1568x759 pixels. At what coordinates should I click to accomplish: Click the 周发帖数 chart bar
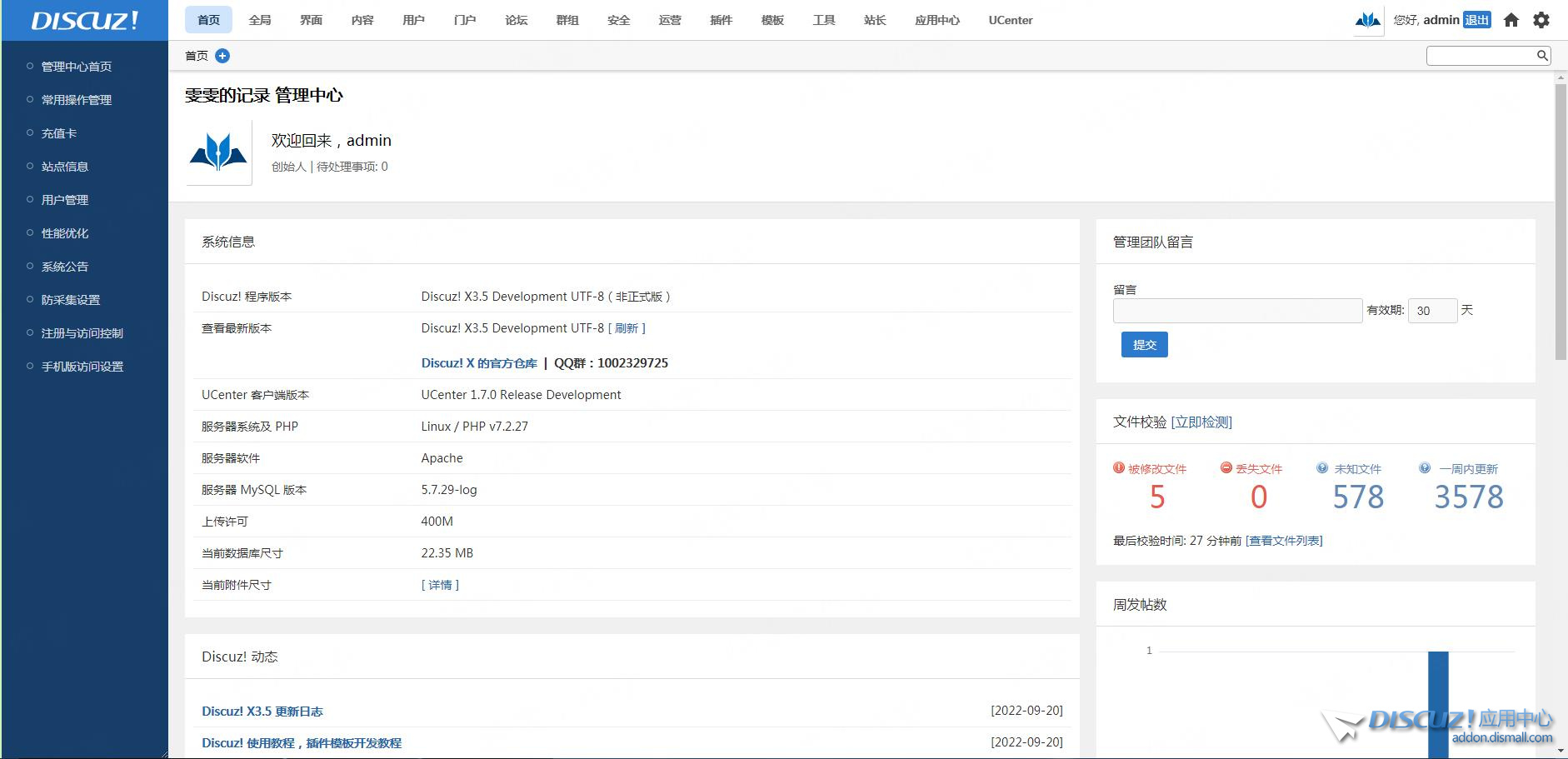1438,704
